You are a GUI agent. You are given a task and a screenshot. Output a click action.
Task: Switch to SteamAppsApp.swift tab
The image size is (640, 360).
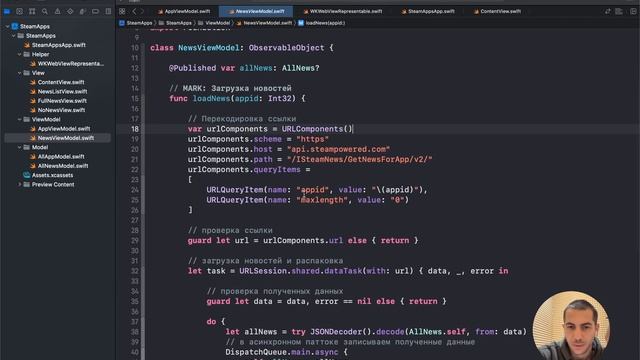pos(428,11)
